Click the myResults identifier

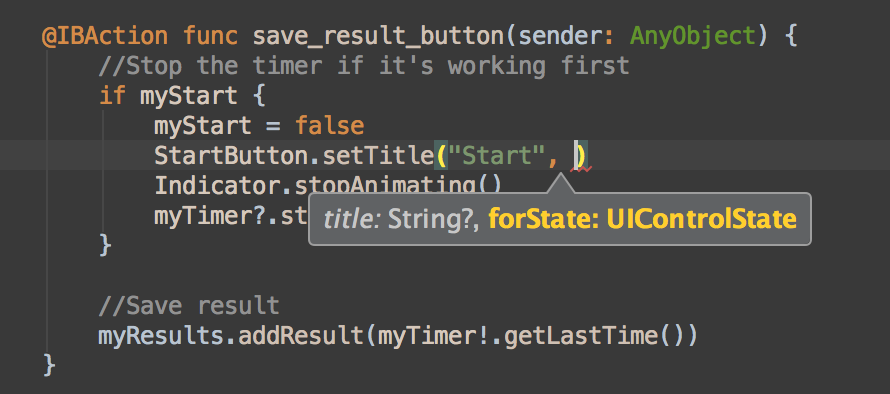point(161,336)
